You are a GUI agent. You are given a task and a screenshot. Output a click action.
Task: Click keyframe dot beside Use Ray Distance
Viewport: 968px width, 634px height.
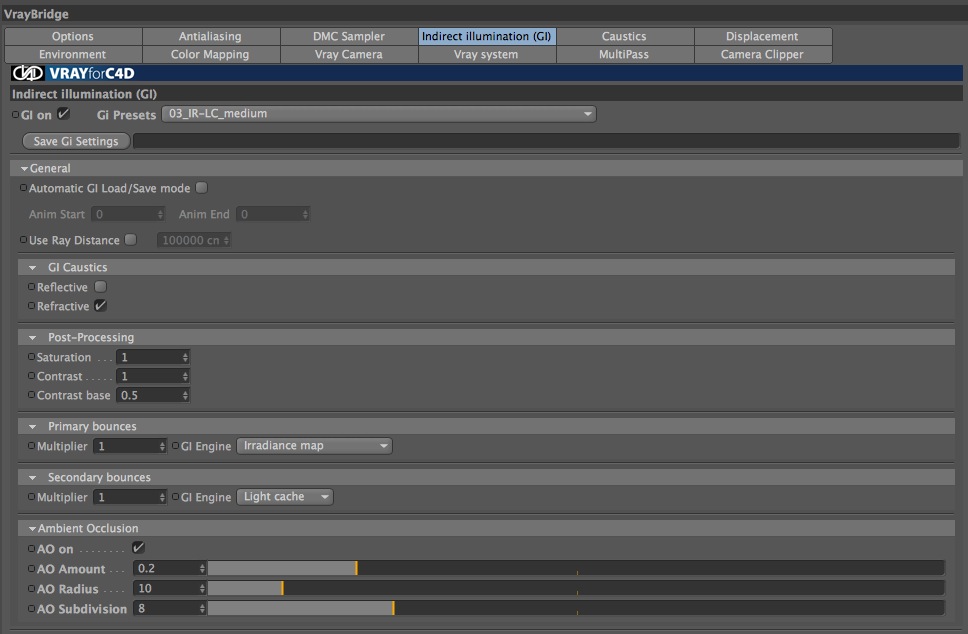(x=23, y=240)
